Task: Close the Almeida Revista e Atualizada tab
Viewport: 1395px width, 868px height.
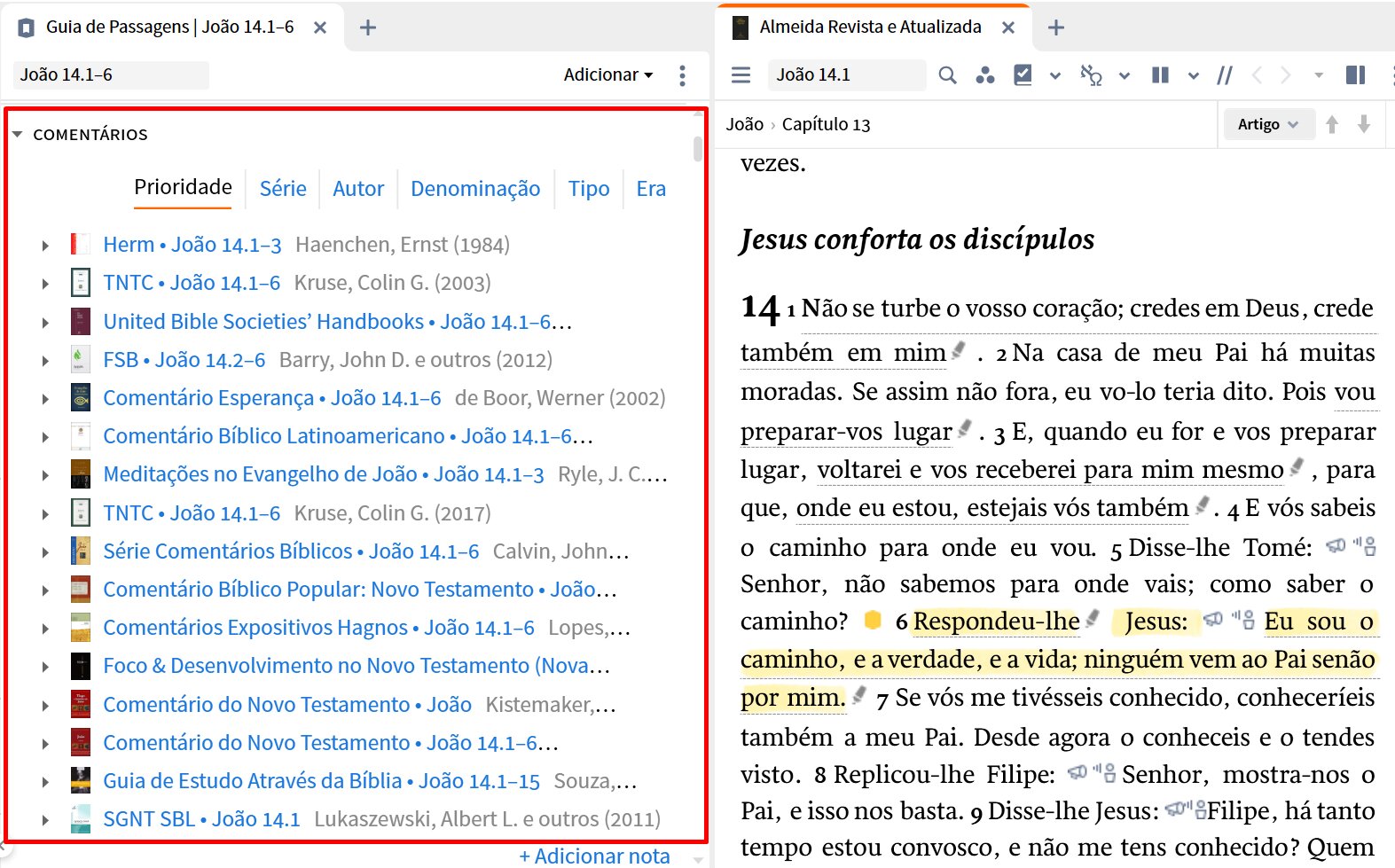Action: click(x=1008, y=27)
